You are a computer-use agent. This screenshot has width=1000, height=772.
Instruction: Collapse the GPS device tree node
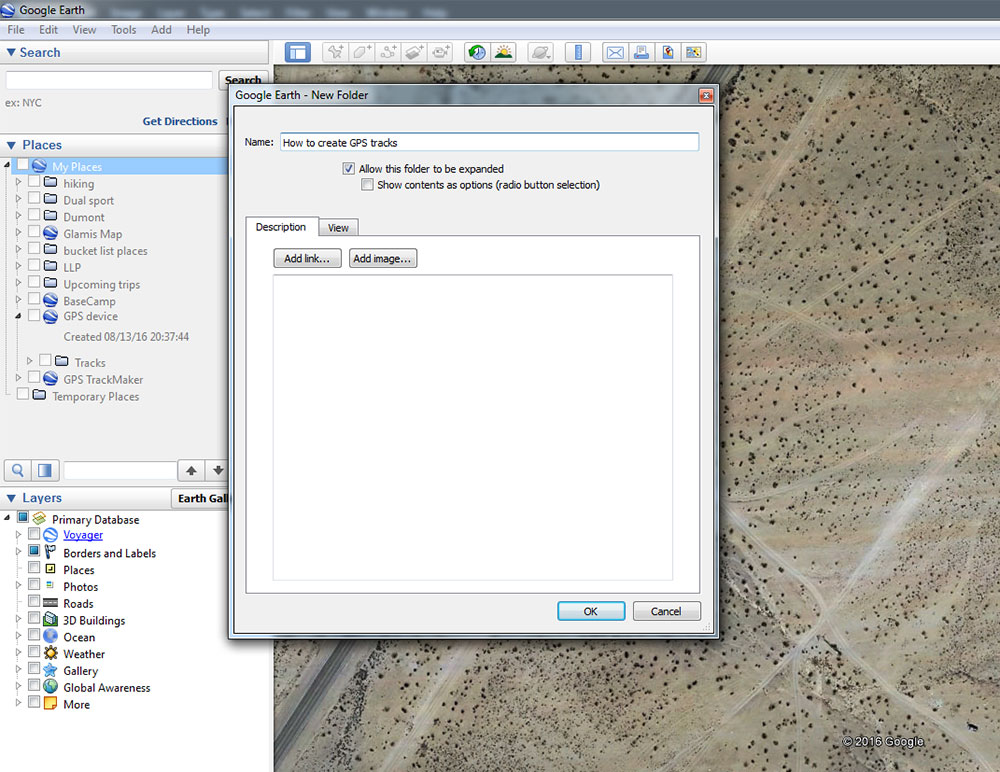click(x=18, y=316)
